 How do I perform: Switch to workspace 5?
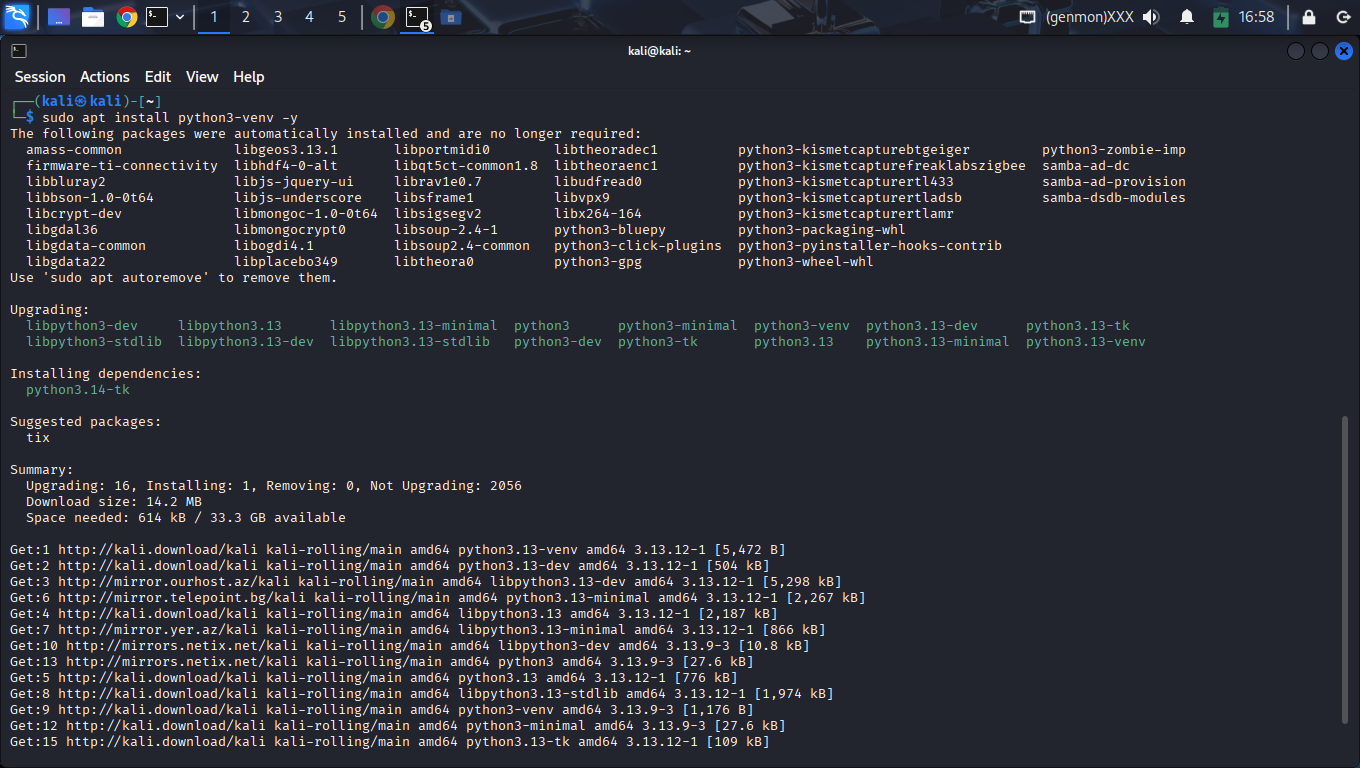342,17
